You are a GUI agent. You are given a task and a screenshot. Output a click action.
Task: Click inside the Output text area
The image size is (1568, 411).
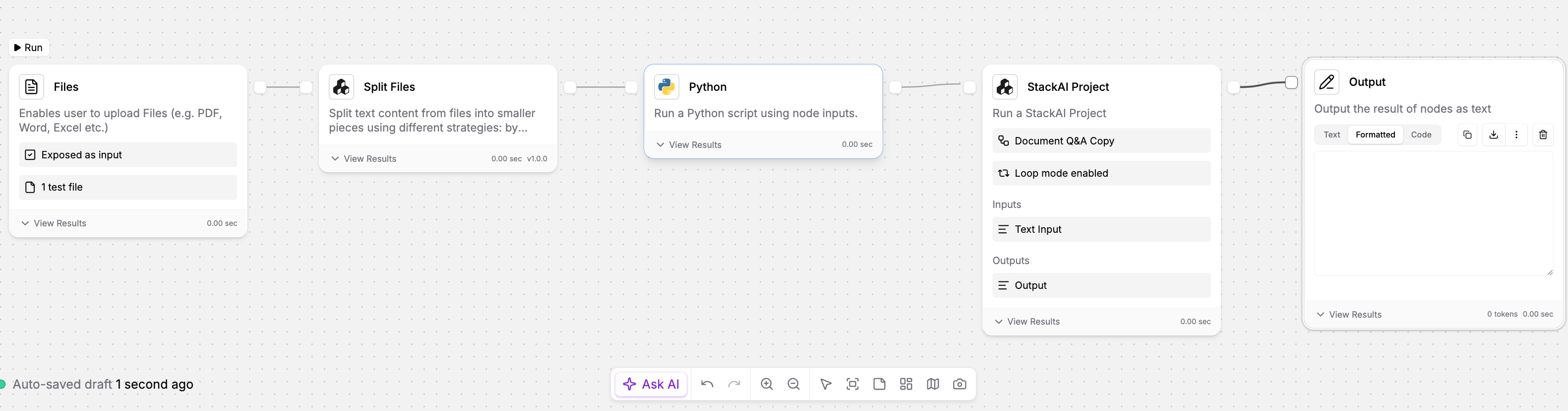tap(1433, 213)
